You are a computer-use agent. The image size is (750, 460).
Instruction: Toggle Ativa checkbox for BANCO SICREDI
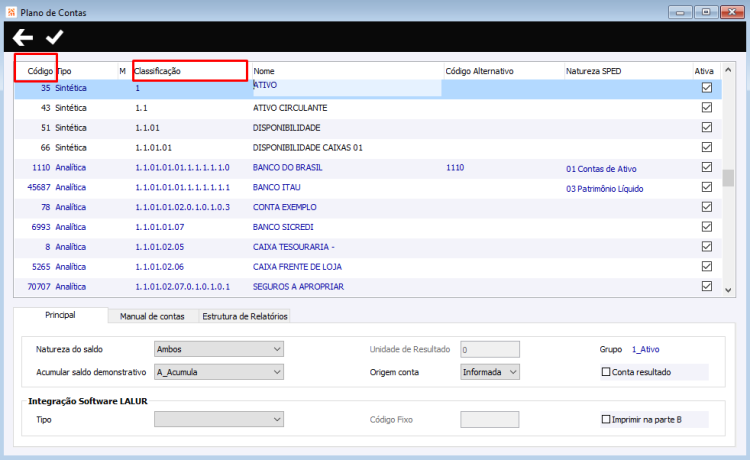pyautogui.click(x=706, y=227)
